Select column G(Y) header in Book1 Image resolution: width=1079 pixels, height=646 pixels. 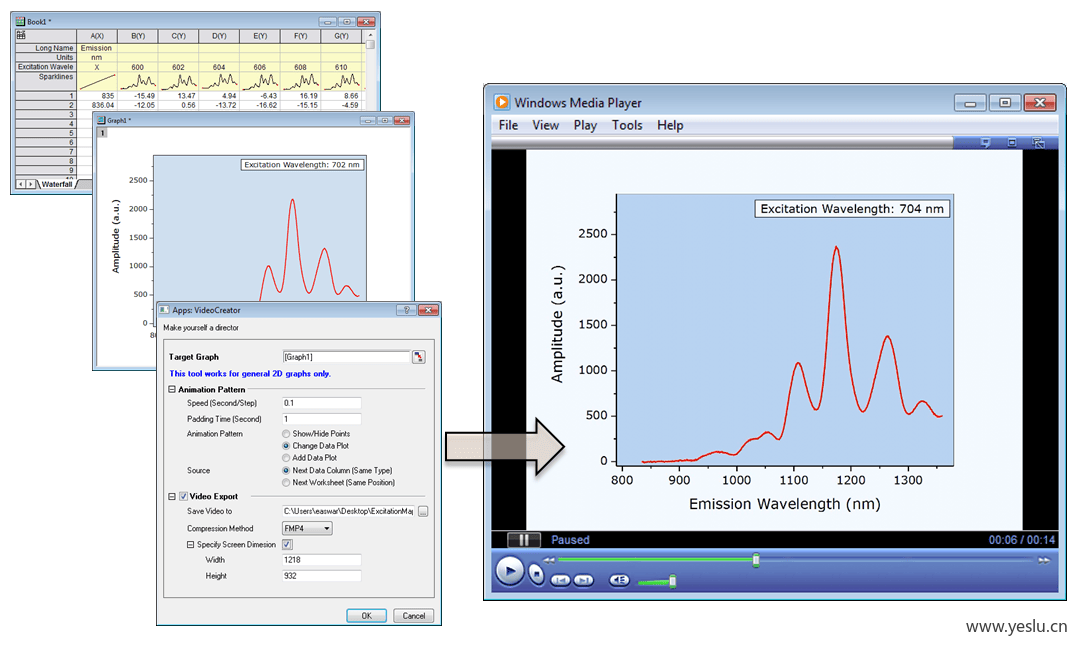coord(341,36)
